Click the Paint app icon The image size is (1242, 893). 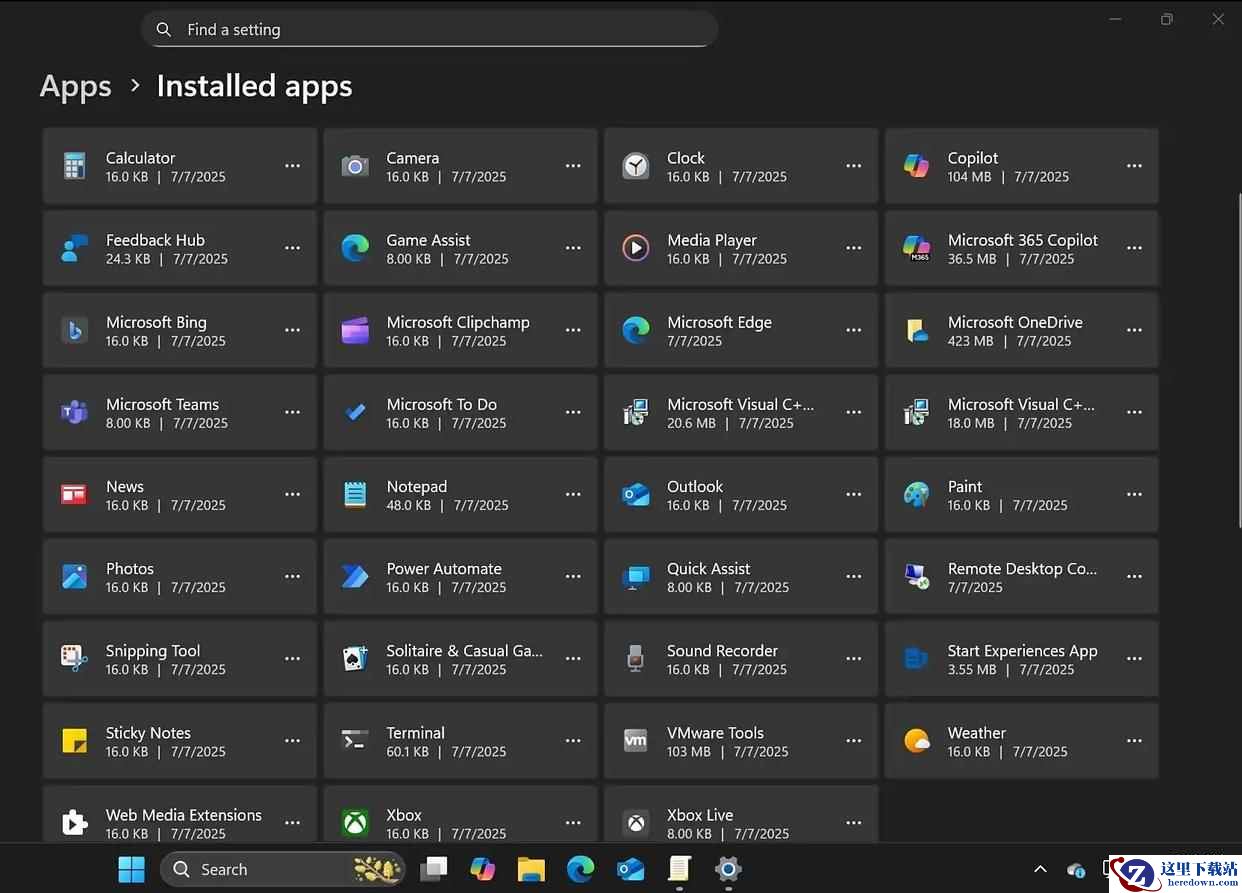(x=916, y=494)
